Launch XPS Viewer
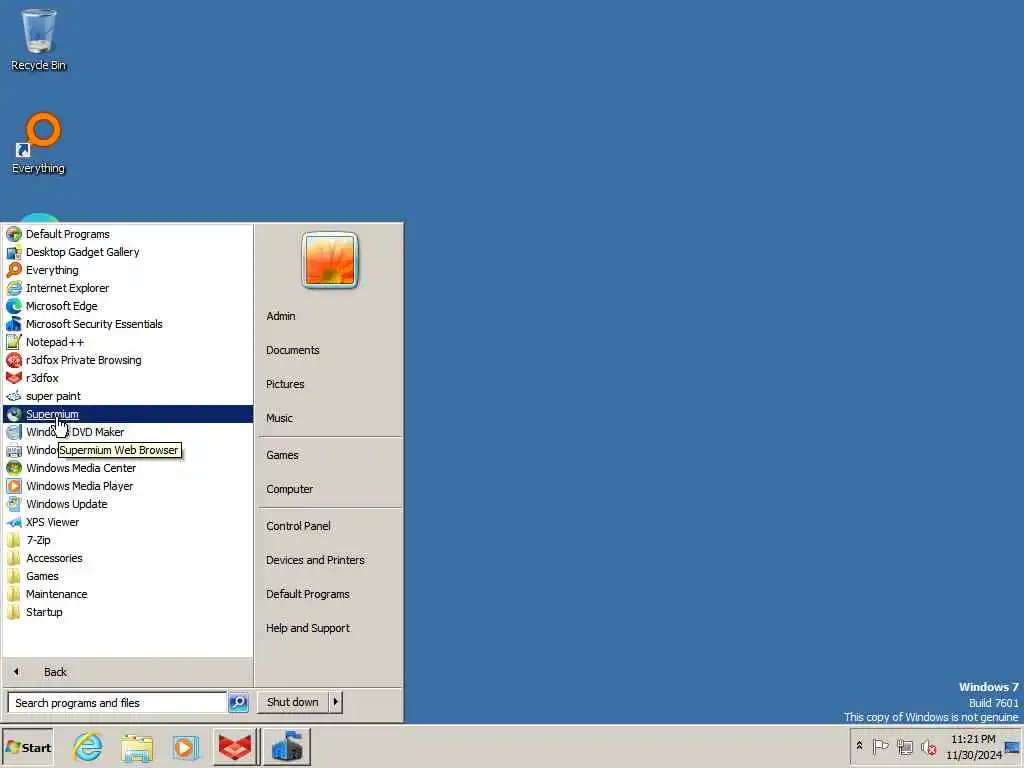 click(127, 522)
